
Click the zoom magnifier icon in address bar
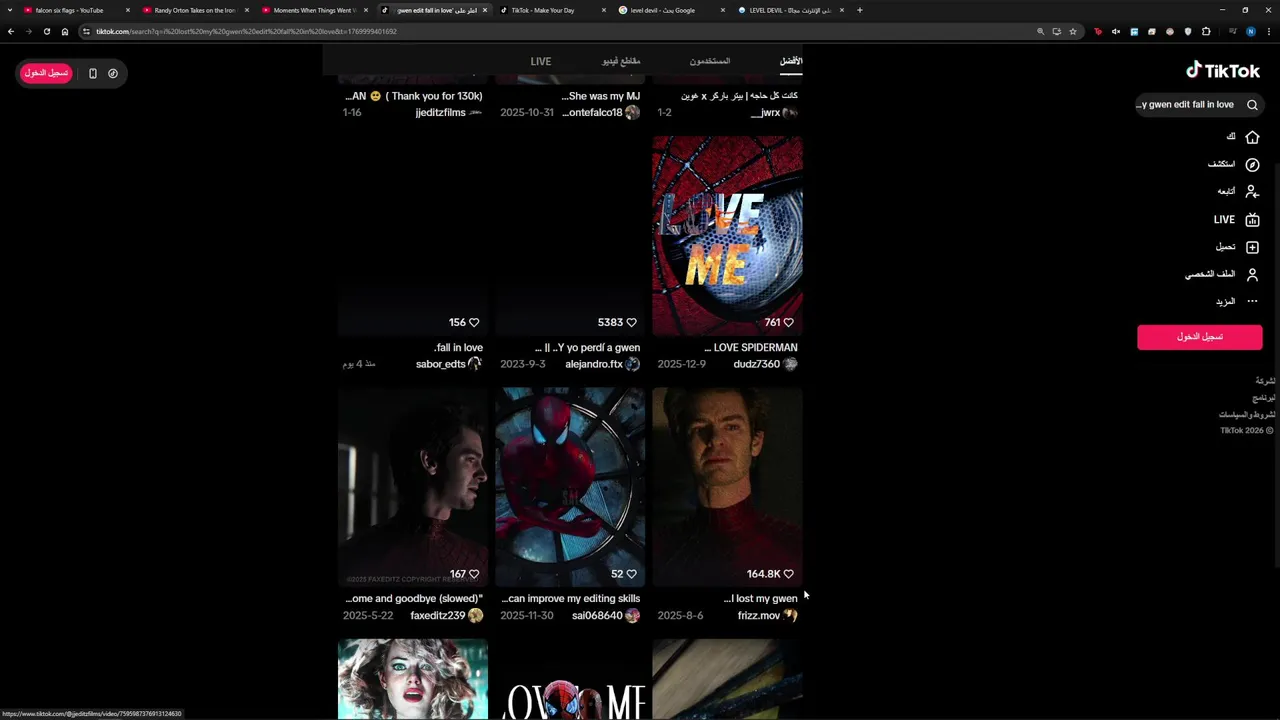click(x=1040, y=31)
